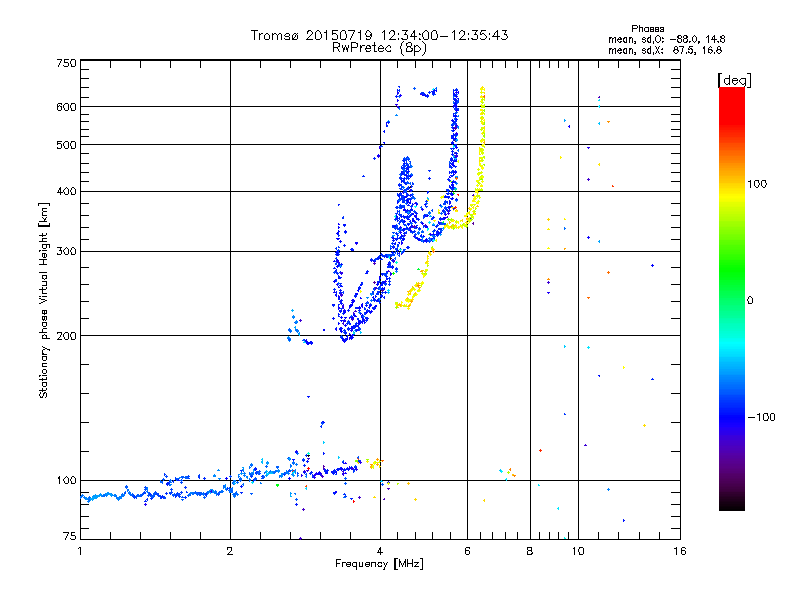Click the colorbar tick label '0'
800x600 pixels.
tap(750, 301)
